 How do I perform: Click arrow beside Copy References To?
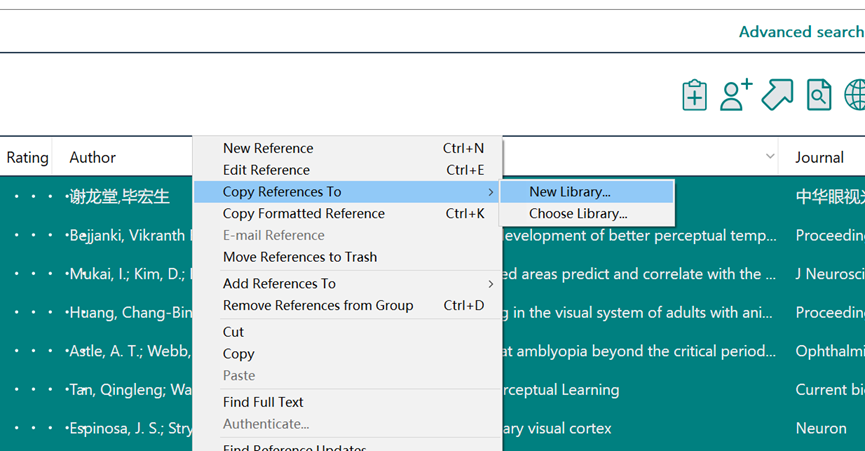pos(490,192)
